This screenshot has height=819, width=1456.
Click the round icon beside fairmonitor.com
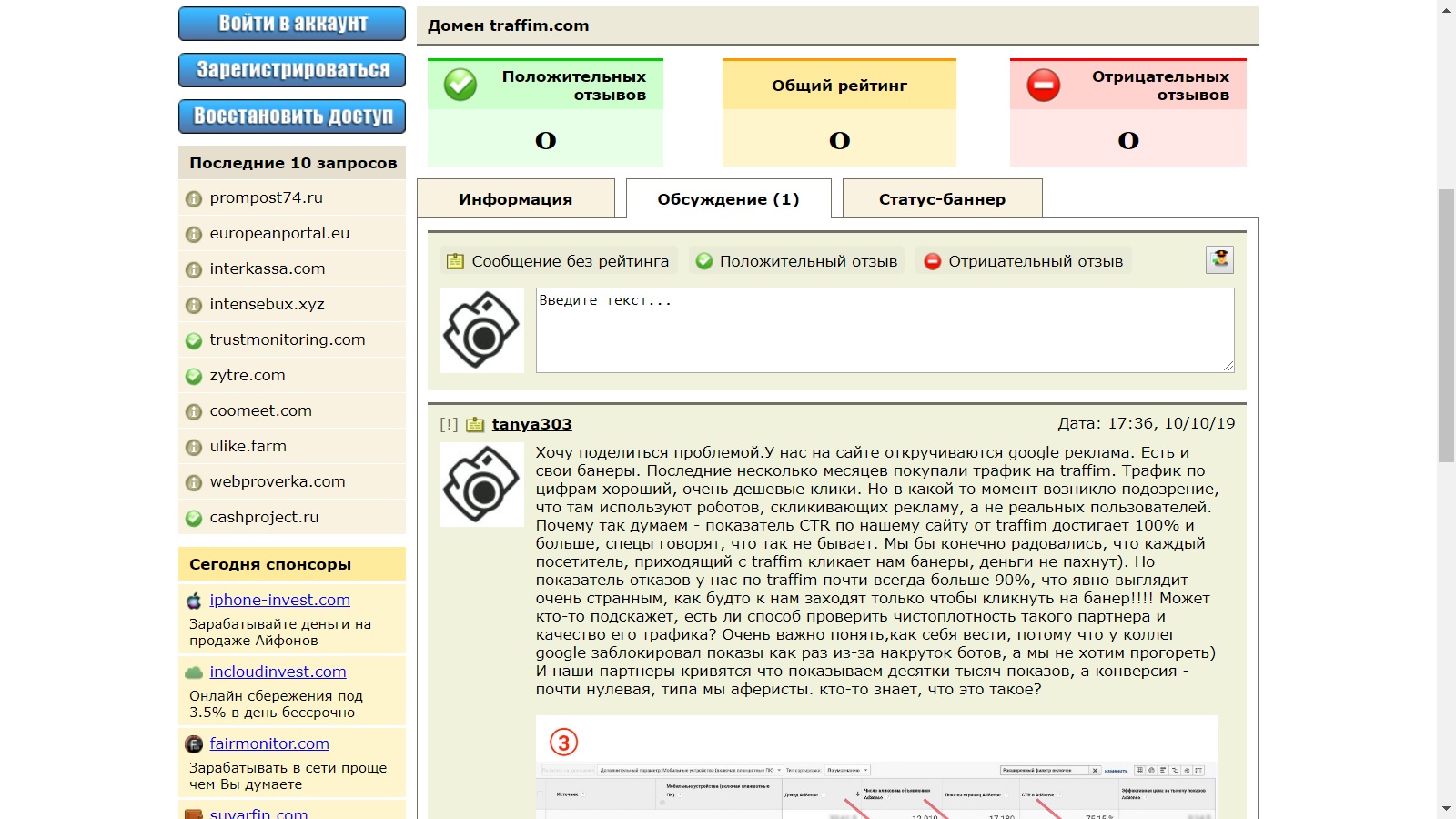click(194, 744)
